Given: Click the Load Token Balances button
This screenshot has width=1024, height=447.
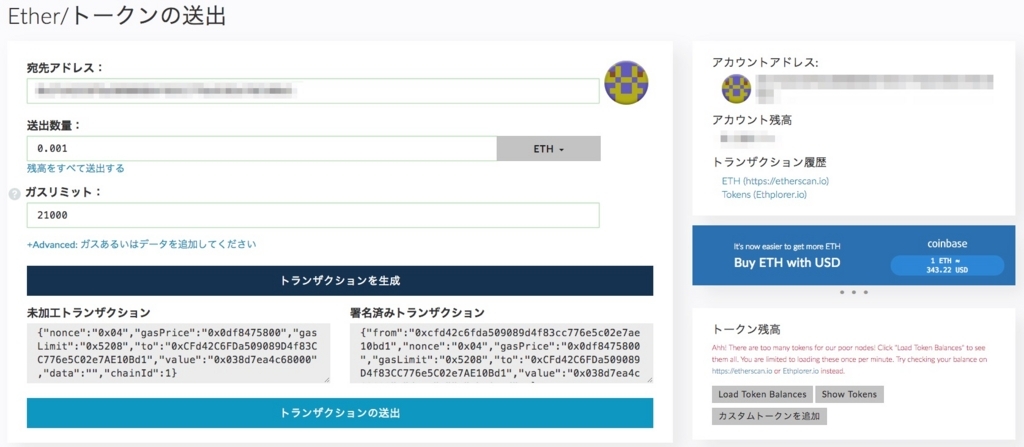Looking at the screenshot, I should point(762,394).
